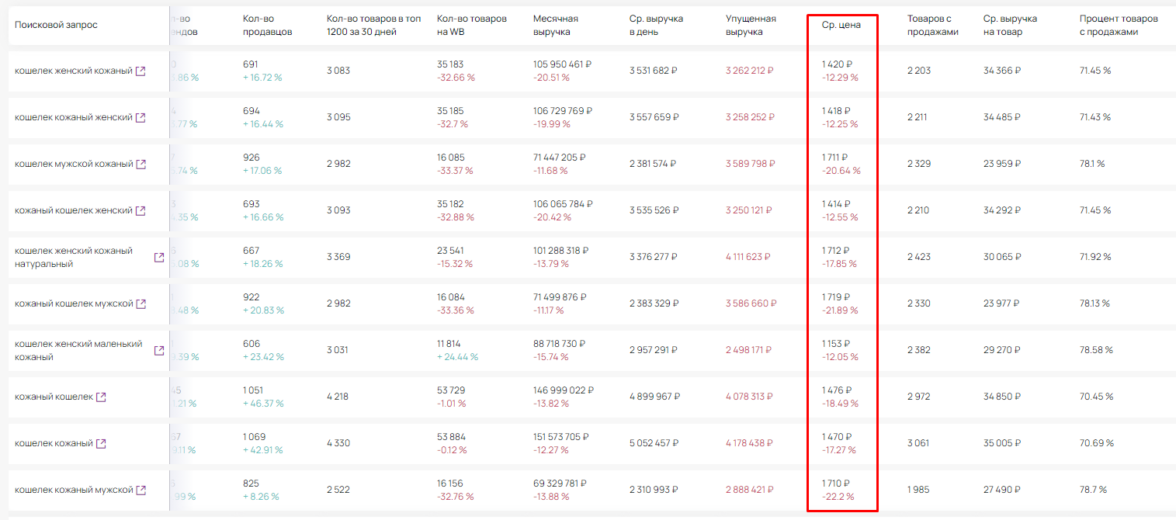Viewport: 1176px width, 520px height.
Task: Open external link for кошелек мужской кожаный
Action: point(140,164)
